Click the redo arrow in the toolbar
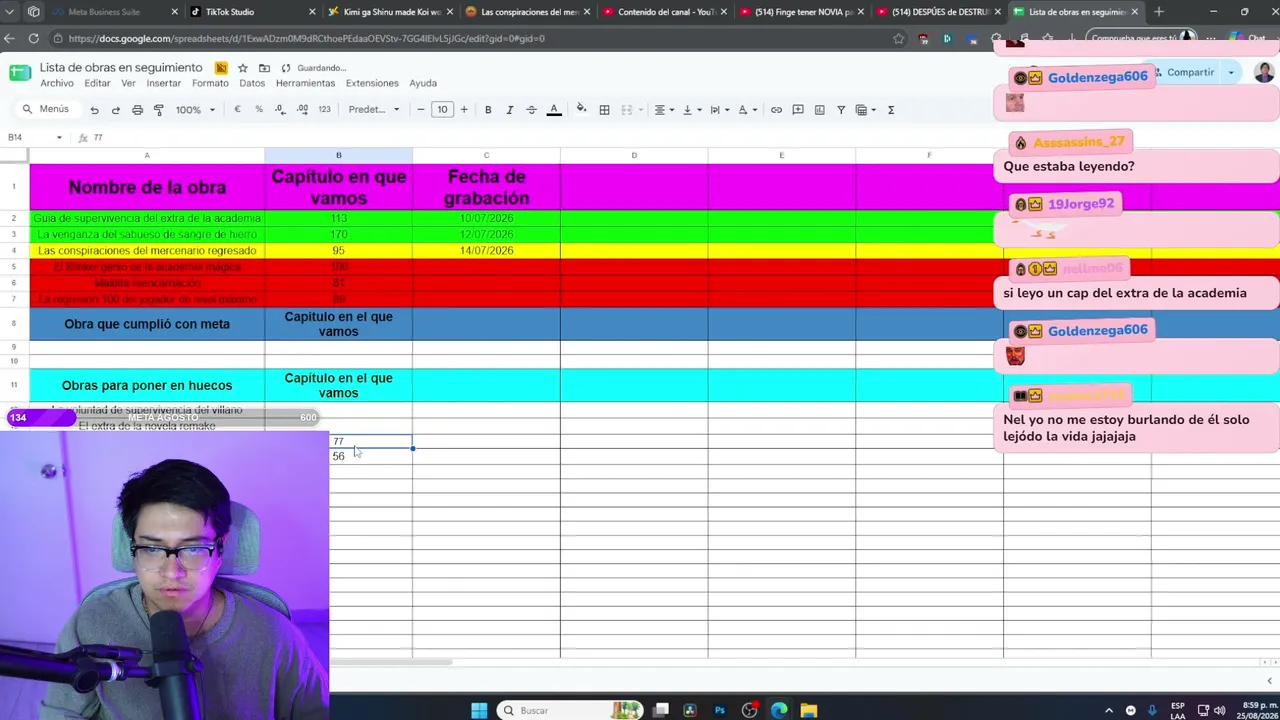The image size is (1280, 720). pyautogui.click(x=116, y=110)
